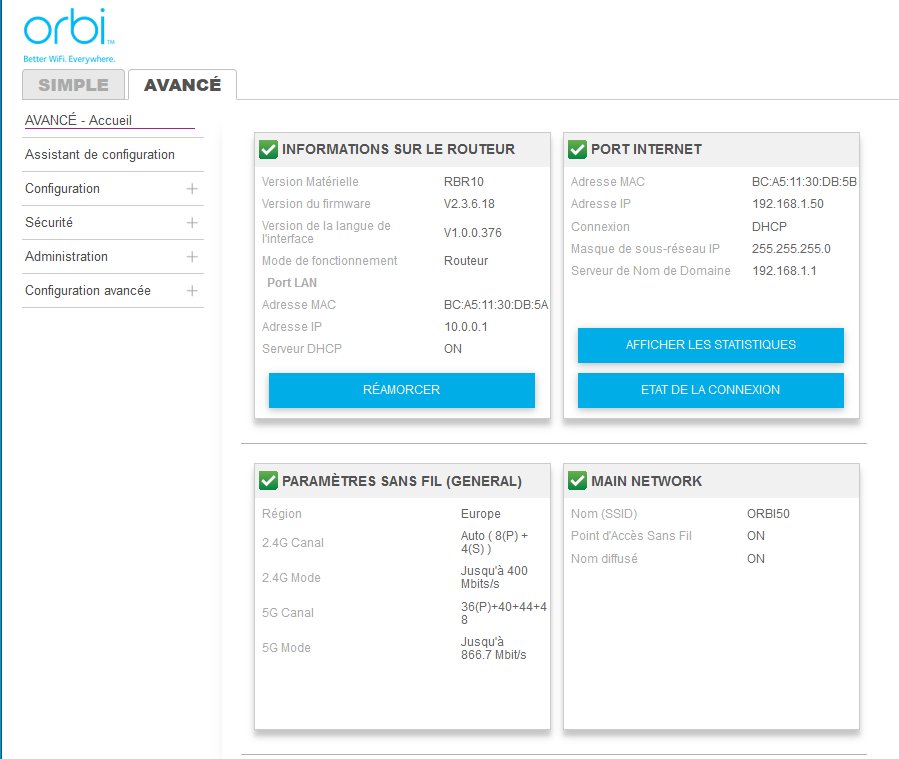The image size is (899, 759).
Task: Expand the Sécurité section plus icon
Action: (x=192, y=223)
